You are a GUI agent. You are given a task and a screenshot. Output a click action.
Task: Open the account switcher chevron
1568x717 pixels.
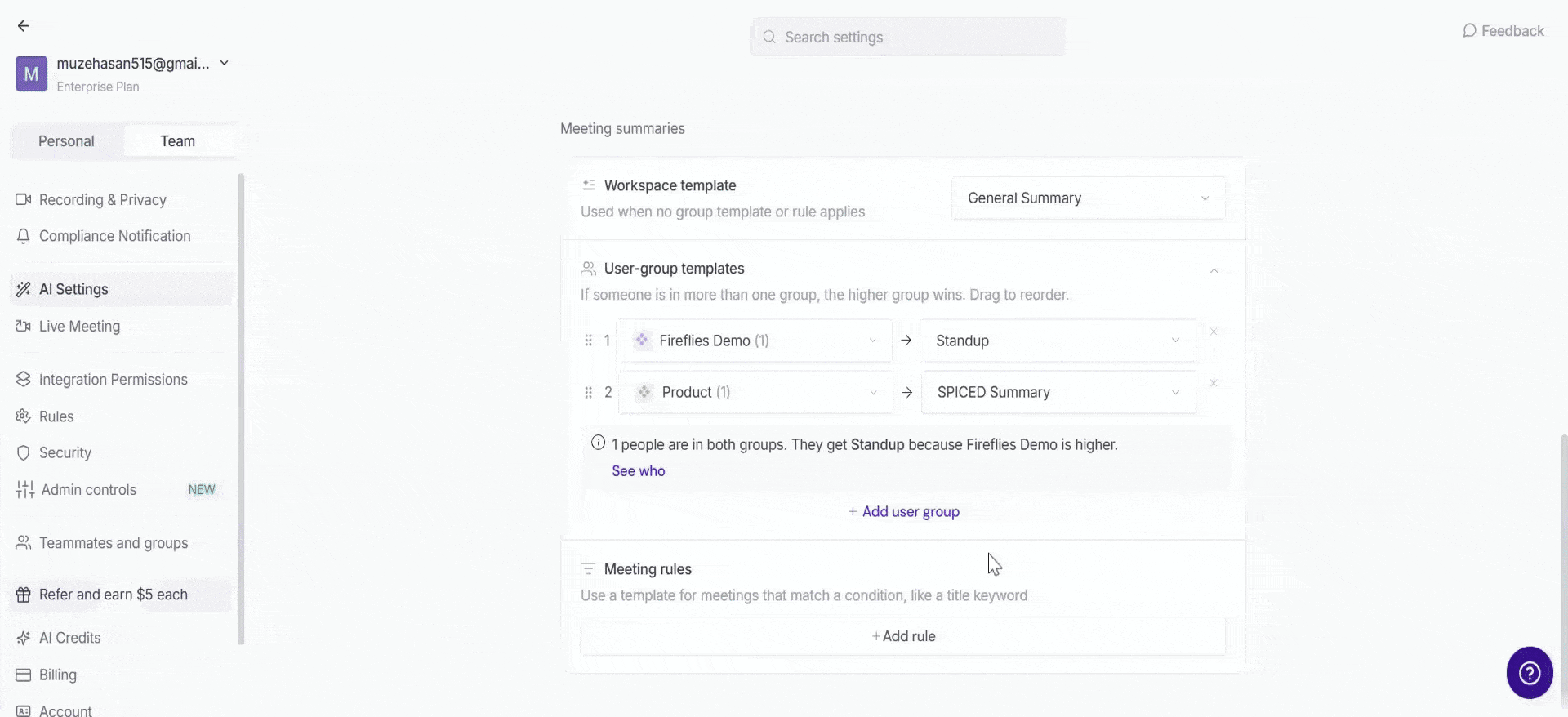tap(225, 63)
